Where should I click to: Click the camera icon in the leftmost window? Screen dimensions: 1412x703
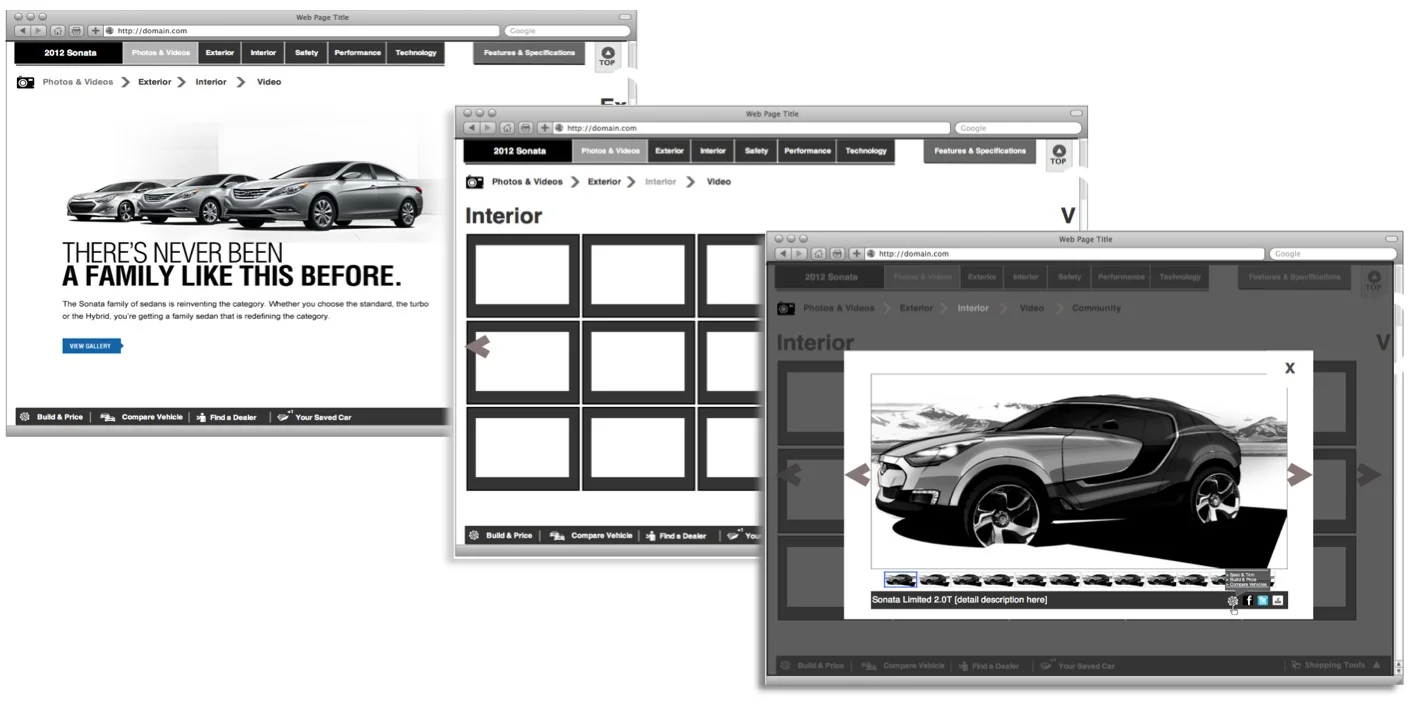(25, 82)
